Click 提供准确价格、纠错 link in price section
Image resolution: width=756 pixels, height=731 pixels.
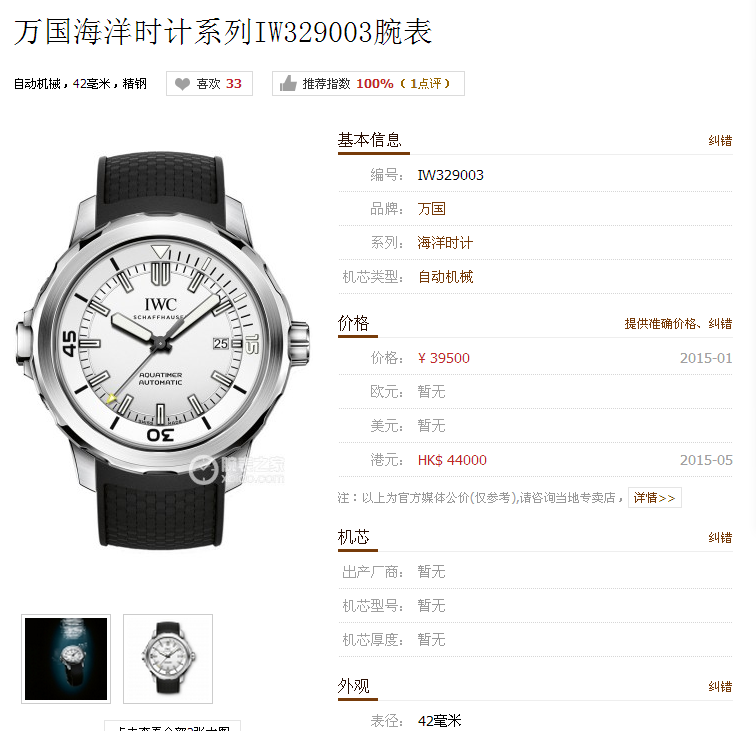point(678,324)
